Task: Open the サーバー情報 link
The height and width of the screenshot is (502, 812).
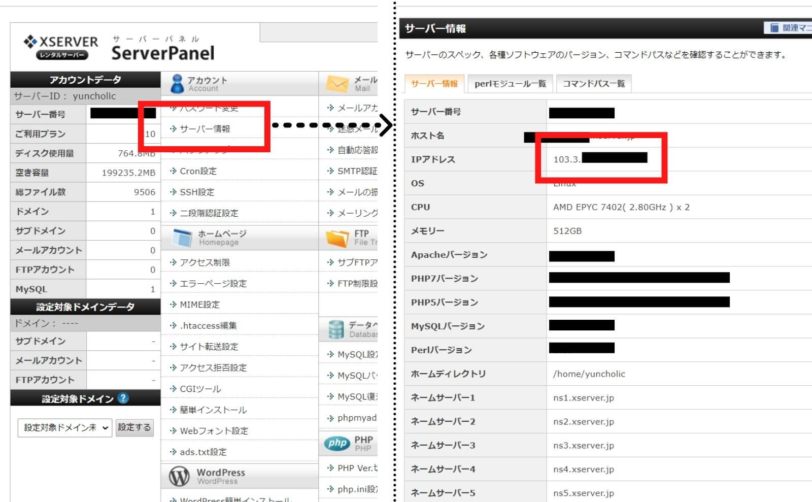Action: pos(205,128)
